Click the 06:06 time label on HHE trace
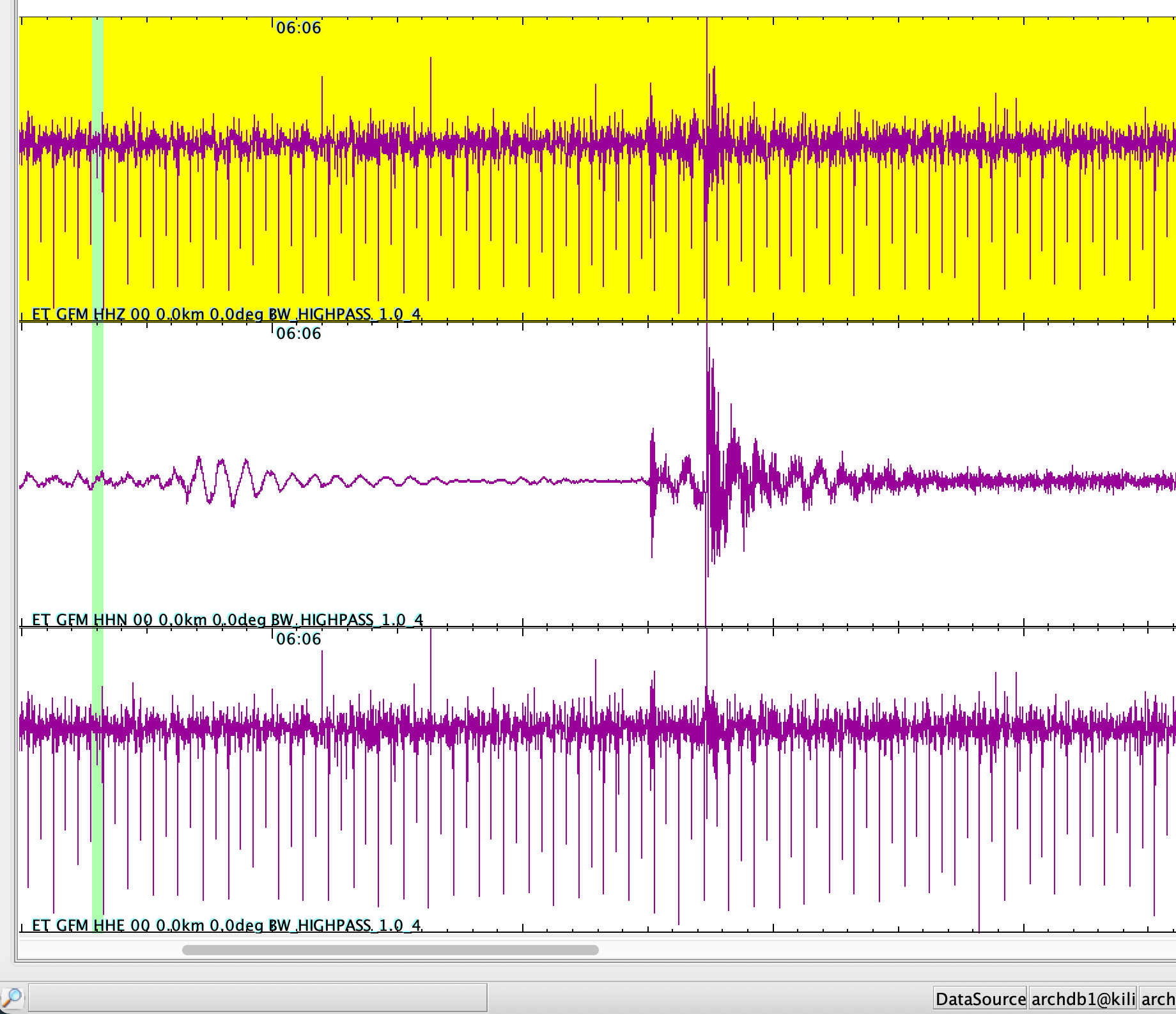 pyautogui.click(x=298, y=639)
